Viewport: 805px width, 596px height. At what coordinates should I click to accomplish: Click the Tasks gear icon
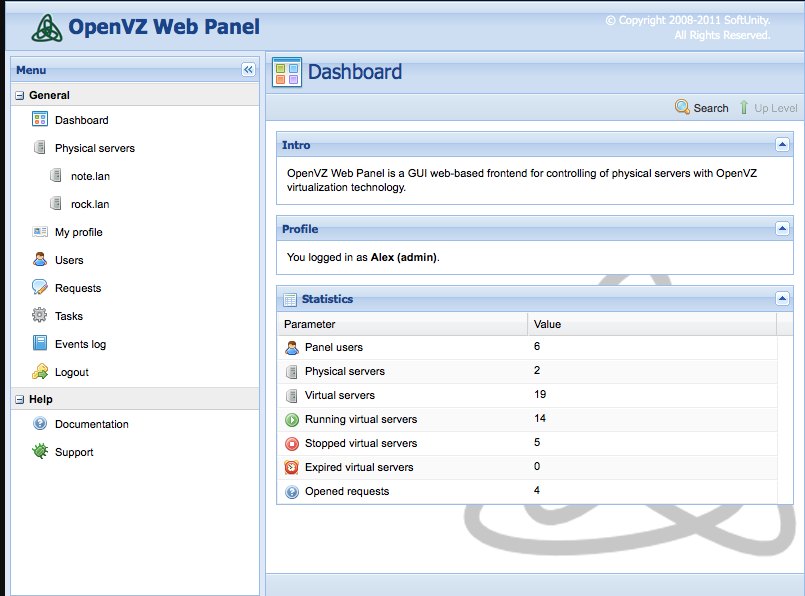[40, 315]
